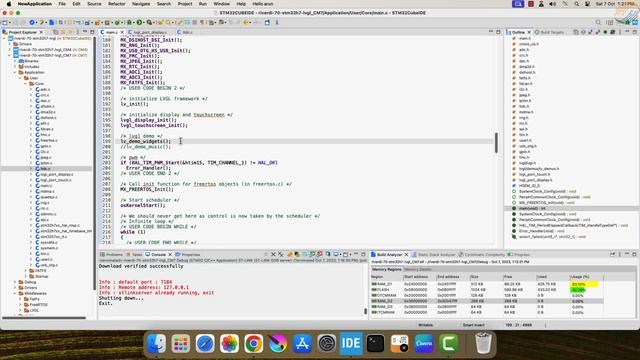
Task: Select main(void) : int in Outline
Action: [x=532, y=209]
